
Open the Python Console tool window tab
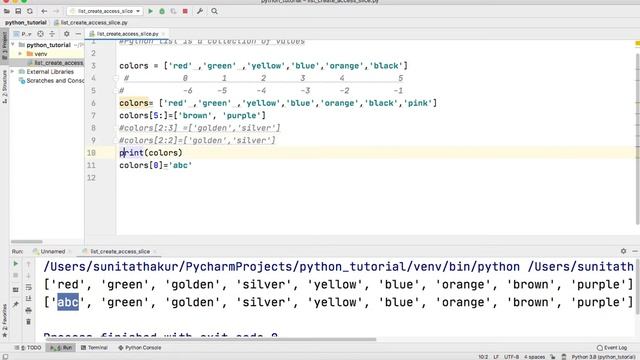coord(140,348)
